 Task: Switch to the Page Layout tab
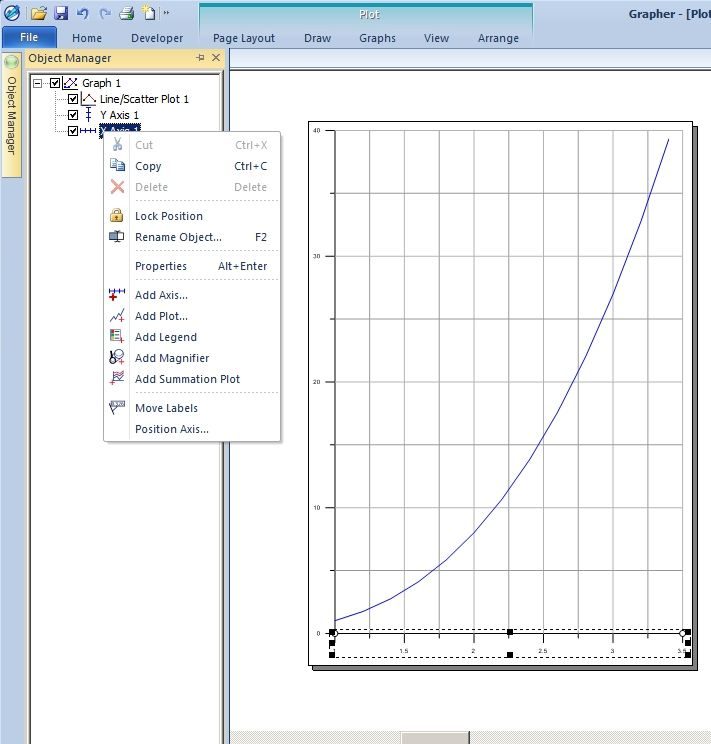(244, 38)
